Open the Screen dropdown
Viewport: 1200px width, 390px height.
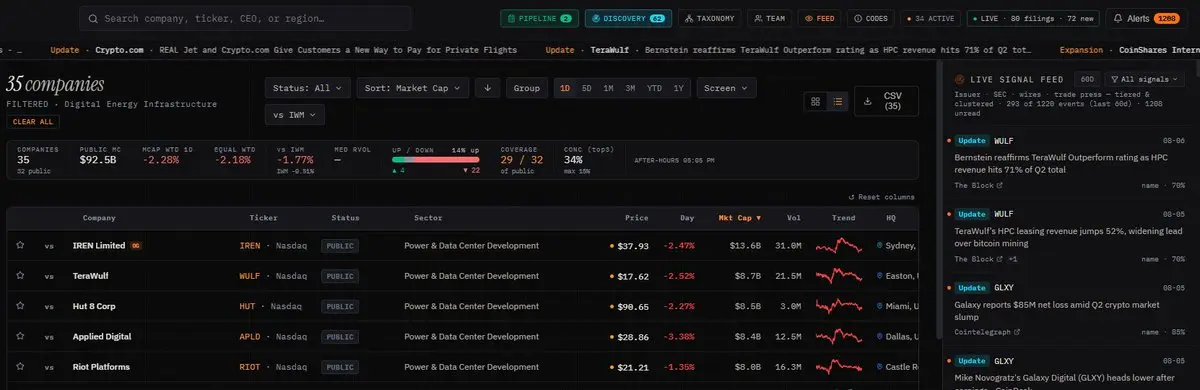click(726, 88)
